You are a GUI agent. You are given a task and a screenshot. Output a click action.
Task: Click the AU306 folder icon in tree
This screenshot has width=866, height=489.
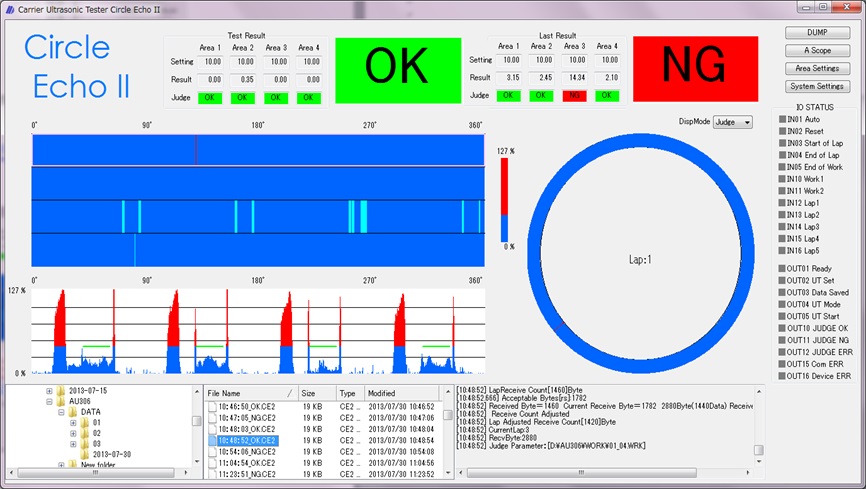click(61, 401)
